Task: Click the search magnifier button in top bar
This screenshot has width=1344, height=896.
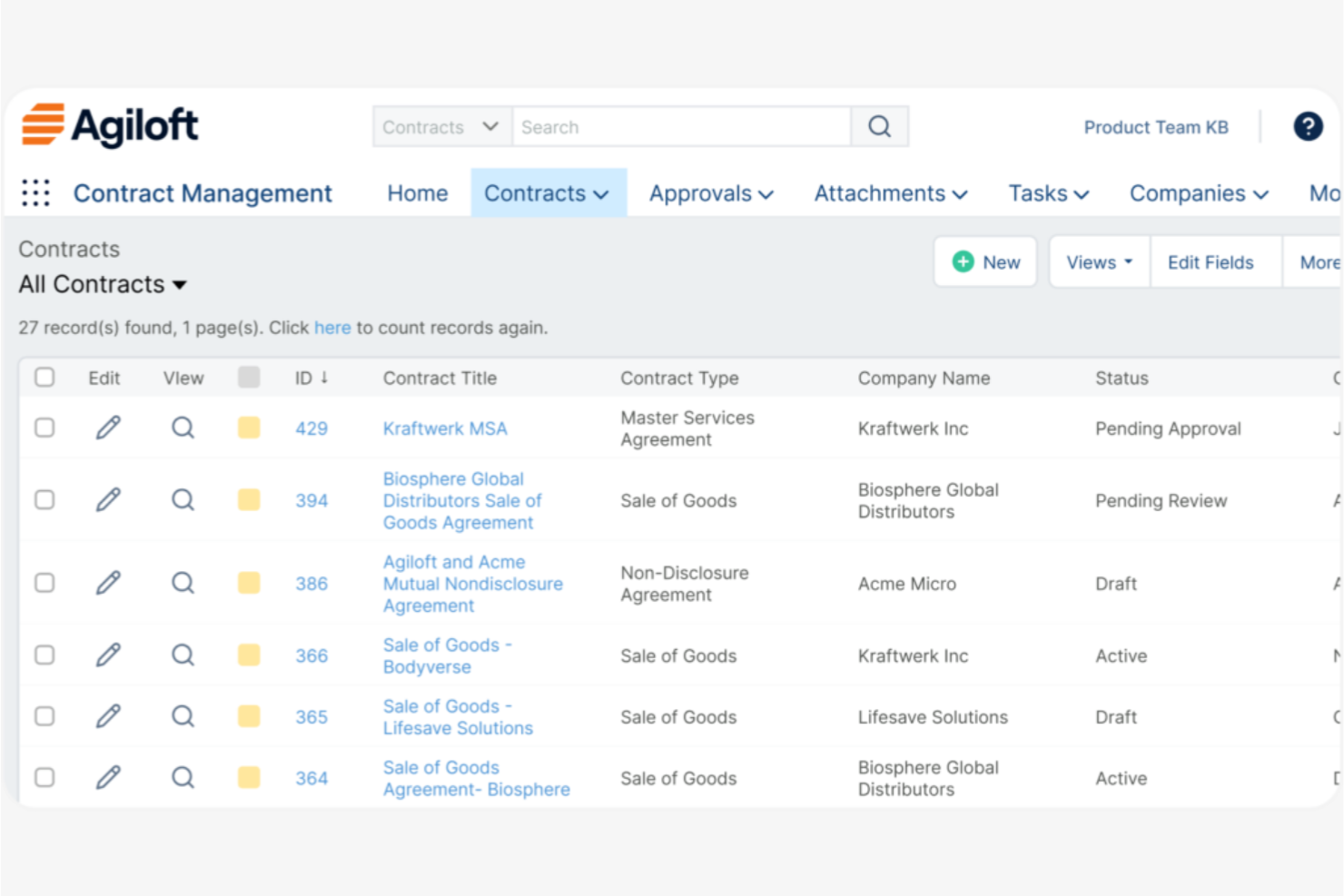Action: [x=879, y=126]
